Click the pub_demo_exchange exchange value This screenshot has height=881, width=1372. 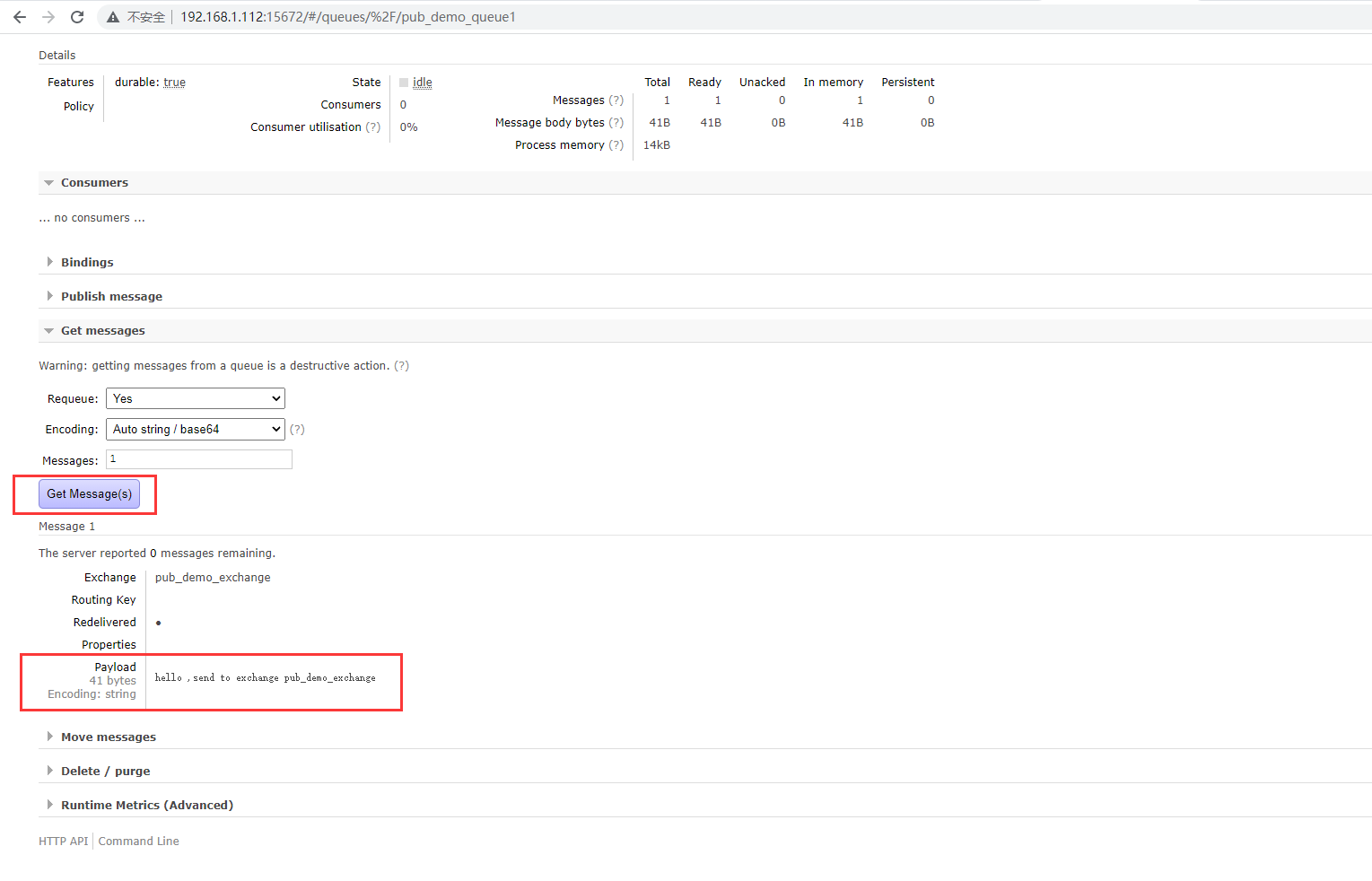coord(213,578)
